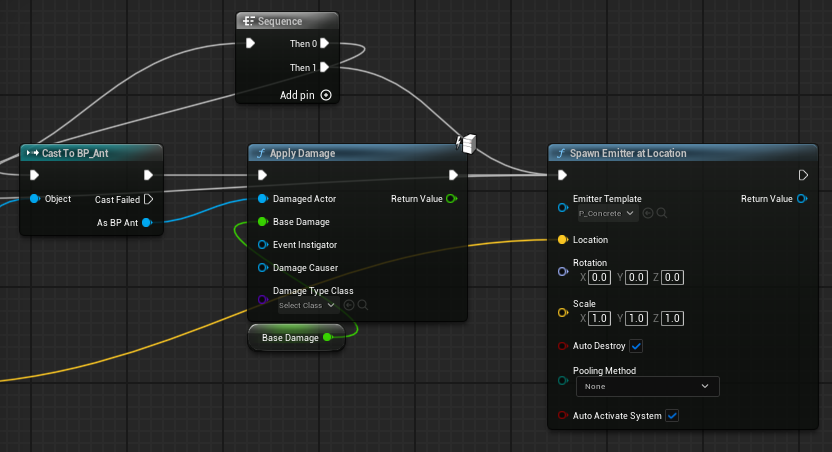Click the Damaged Actor input pin
This screenshot has height=452, width=832.
[263, 198]
